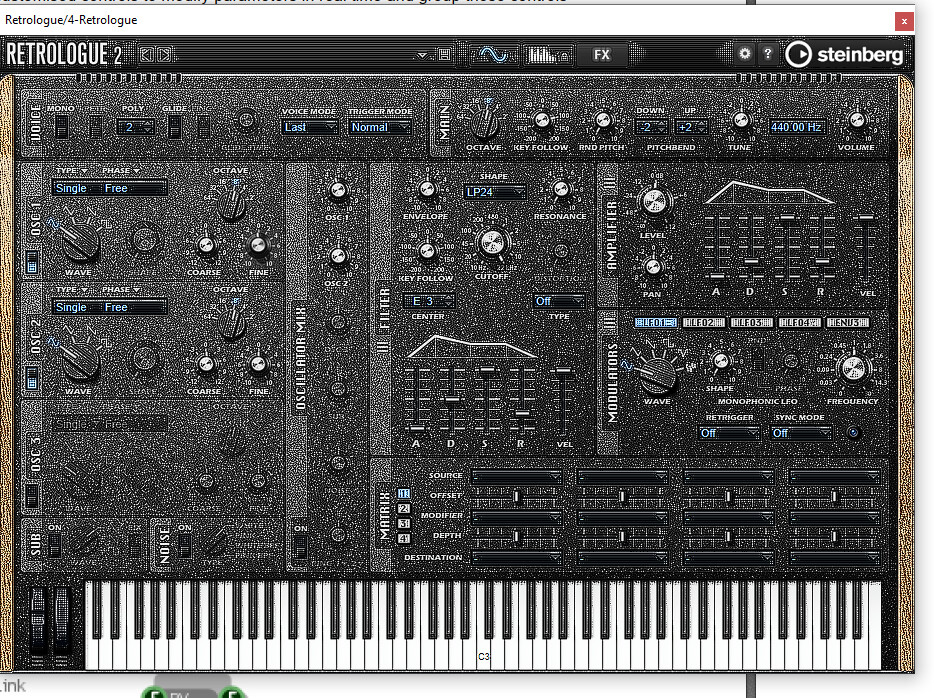Click the Main Key Follow knob
This screenshot has width=934, height=698.
point(542,120)
